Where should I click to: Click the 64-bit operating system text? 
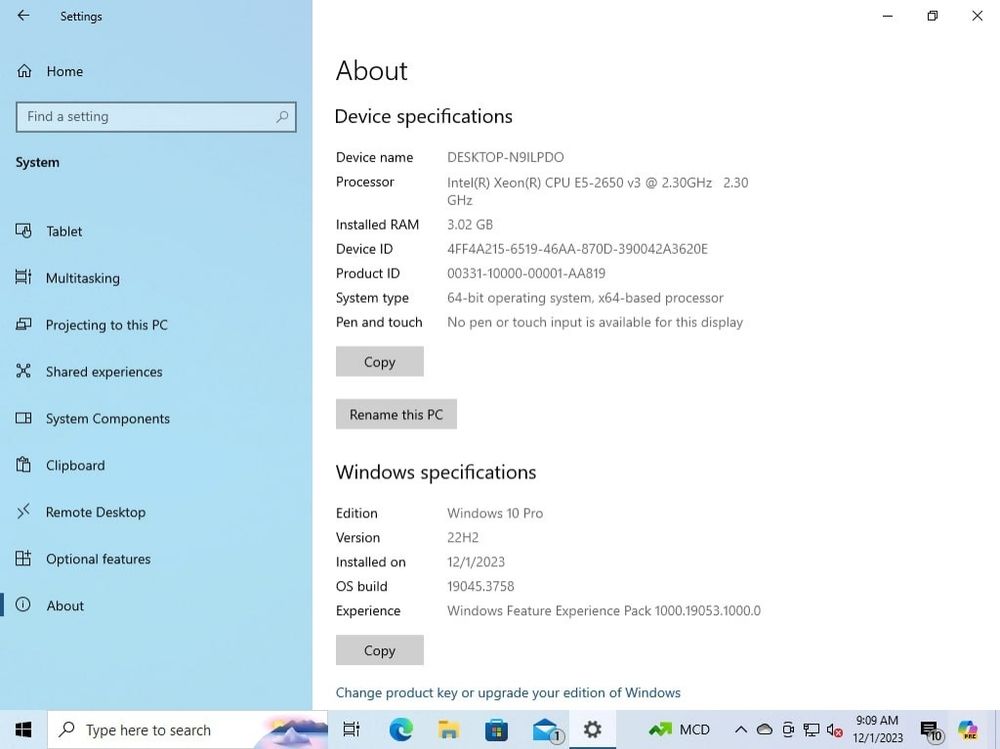click(x=585, y=298)
